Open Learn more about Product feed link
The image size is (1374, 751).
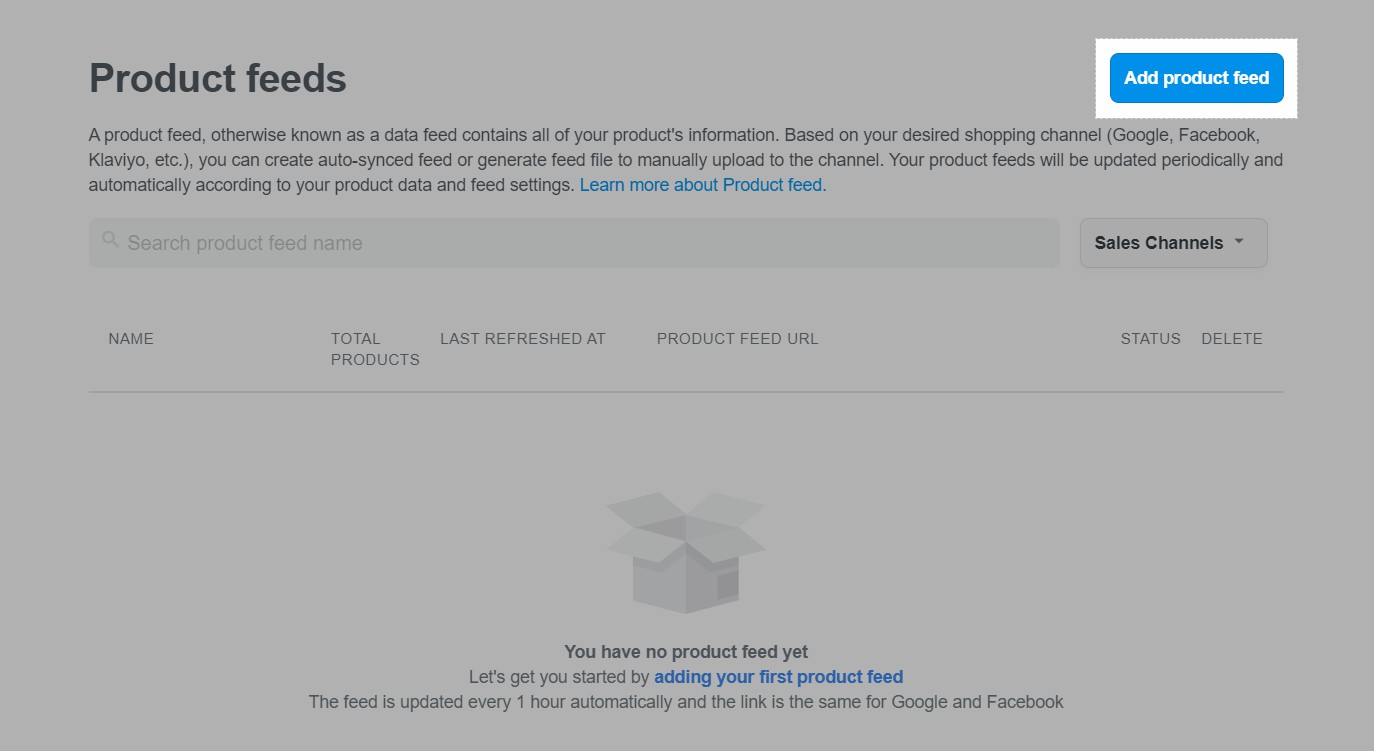click(x=701, y=184)
